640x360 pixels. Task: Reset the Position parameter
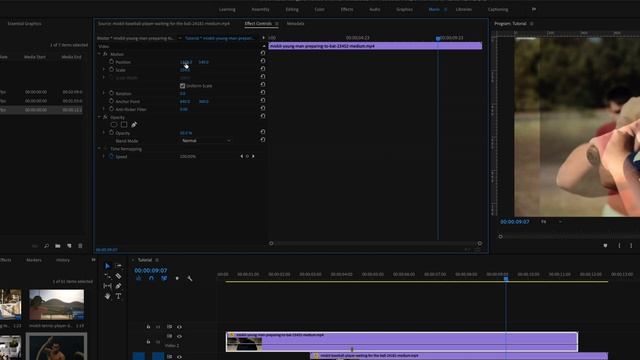(x=263, y=61)
